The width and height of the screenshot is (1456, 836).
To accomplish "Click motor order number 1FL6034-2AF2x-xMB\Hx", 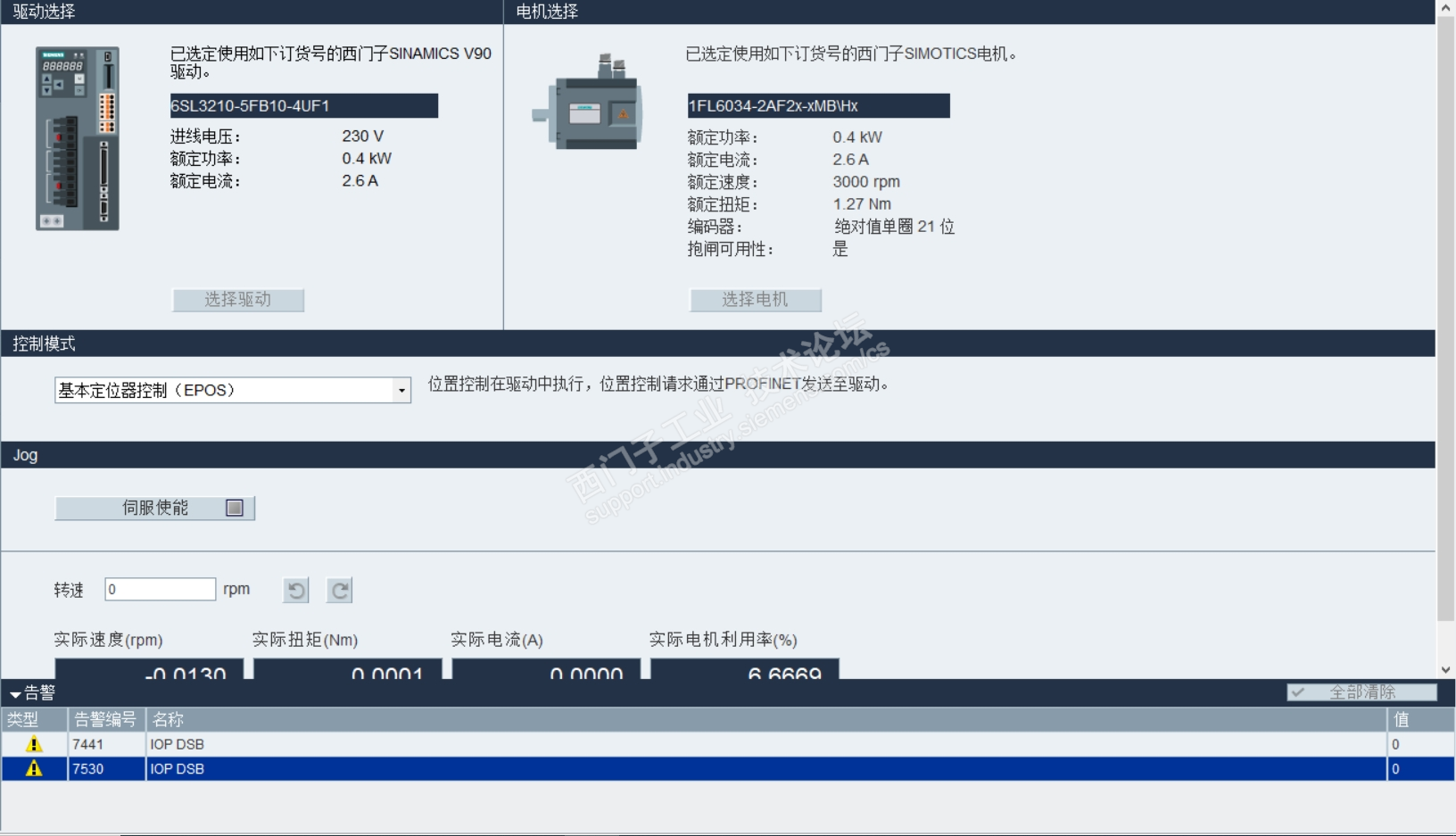I will [818, 105].
